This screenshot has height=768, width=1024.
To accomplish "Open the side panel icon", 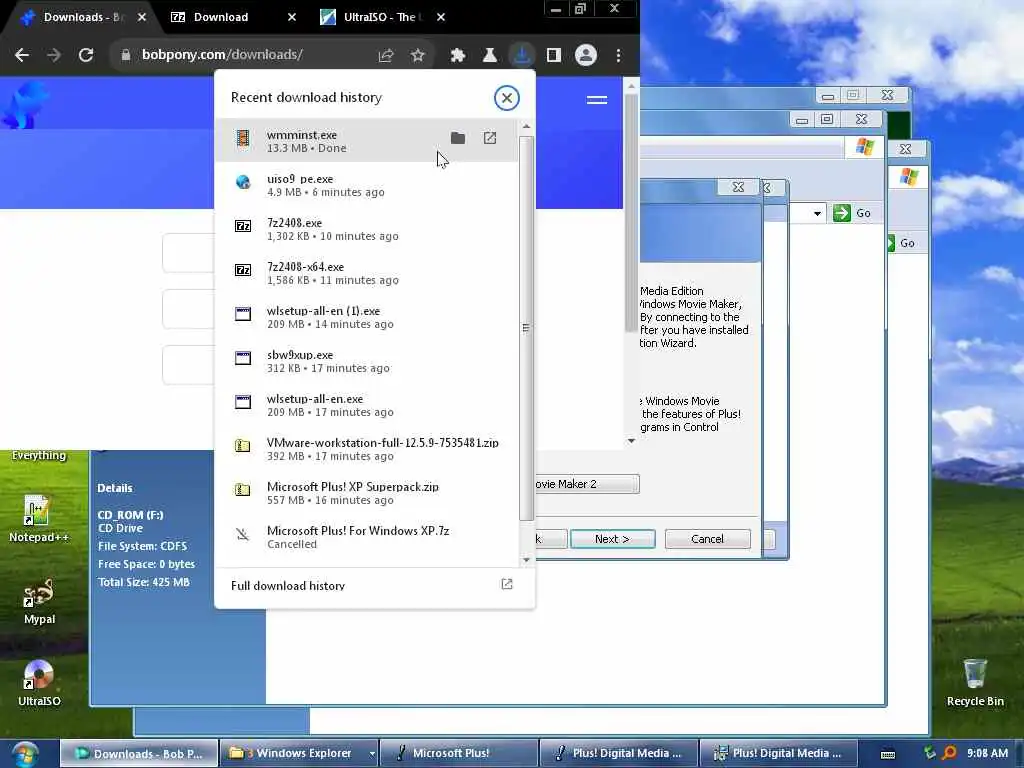I will 554,56.
